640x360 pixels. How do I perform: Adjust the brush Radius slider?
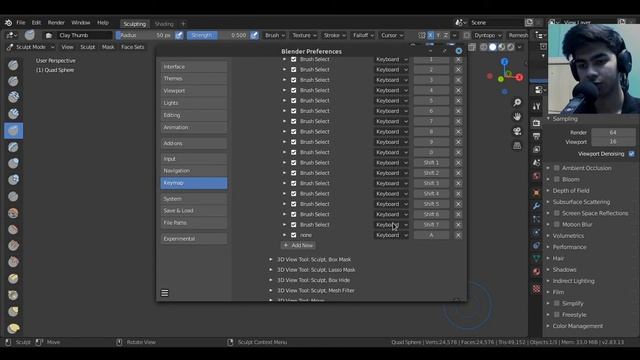[145, 36]
